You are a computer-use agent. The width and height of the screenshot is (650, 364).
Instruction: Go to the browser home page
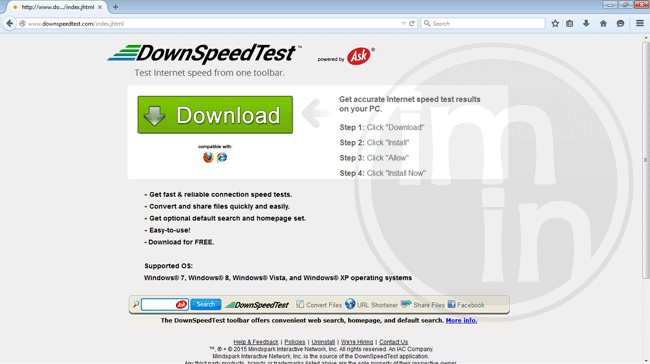pos(603,24)
